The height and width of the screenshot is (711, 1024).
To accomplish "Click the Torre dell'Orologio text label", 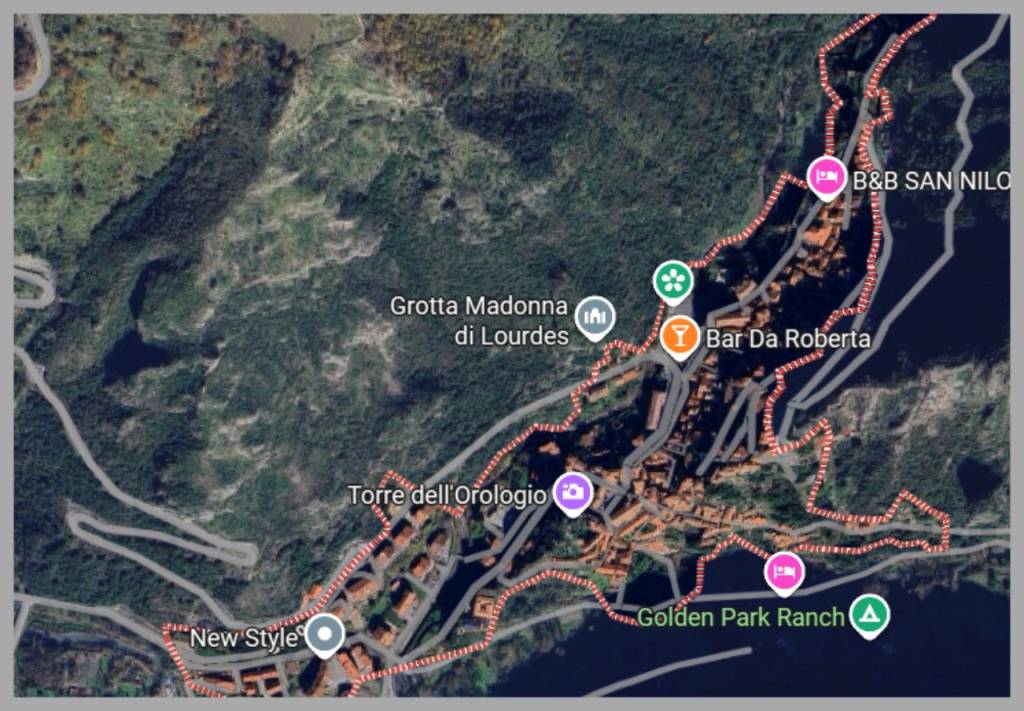I will point(447,496).
